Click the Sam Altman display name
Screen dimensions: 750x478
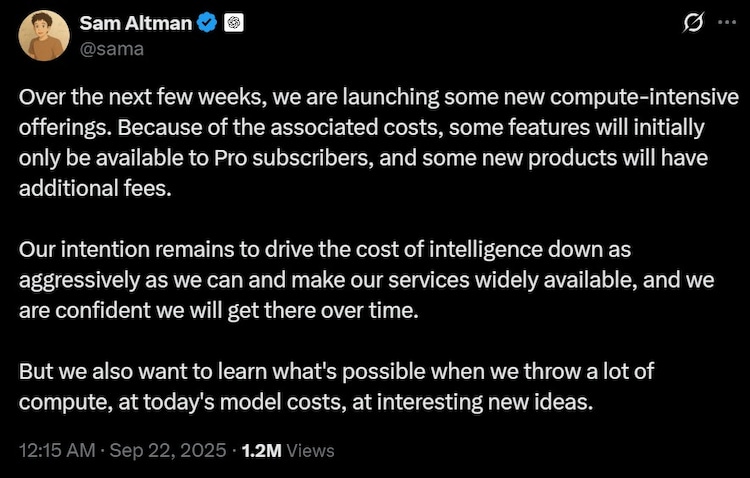click(x=136, y=22)
